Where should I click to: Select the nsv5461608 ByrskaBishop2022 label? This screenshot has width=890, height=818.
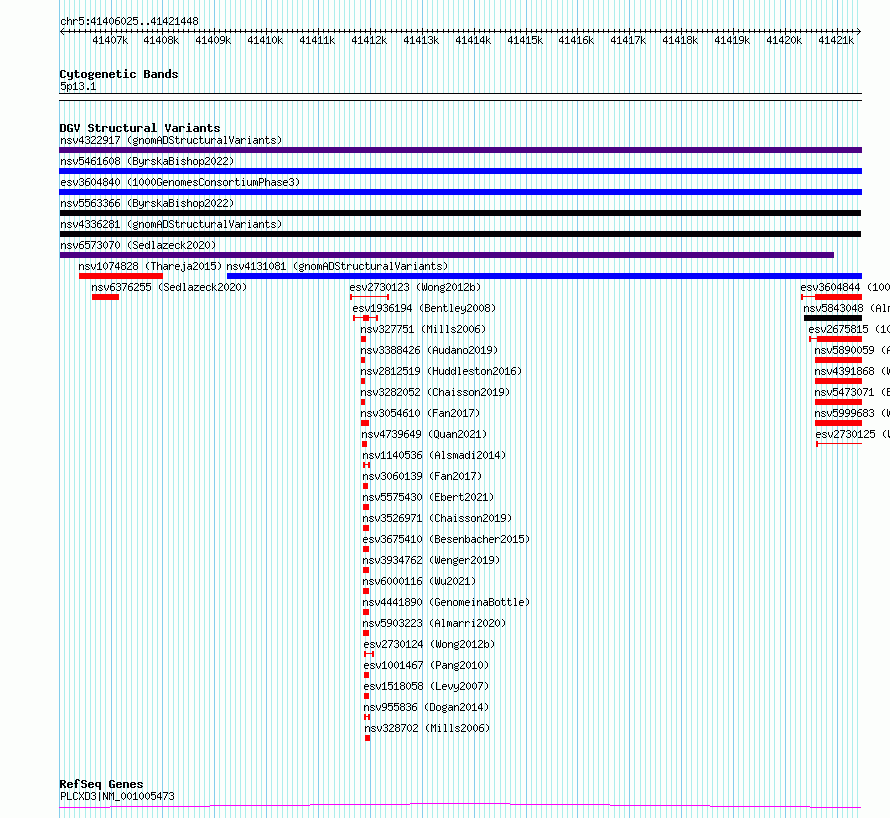(147, 161)
